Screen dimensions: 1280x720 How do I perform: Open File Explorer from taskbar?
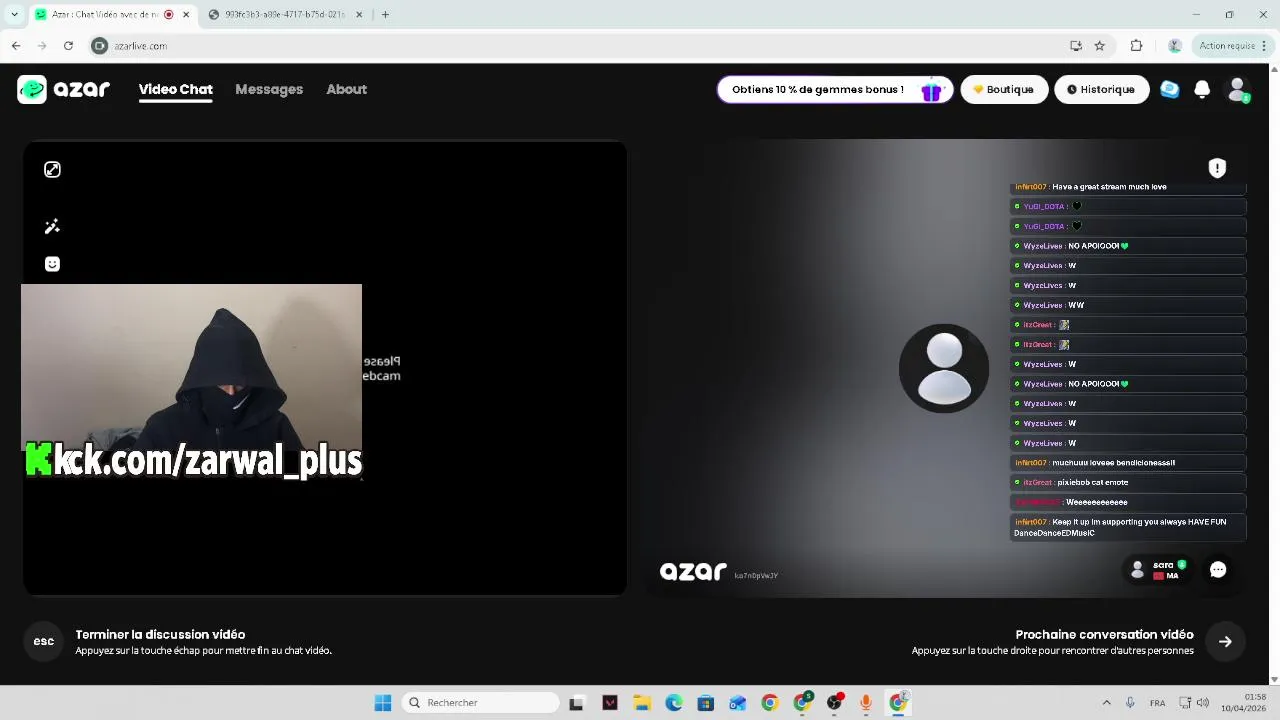pos(642,703)
